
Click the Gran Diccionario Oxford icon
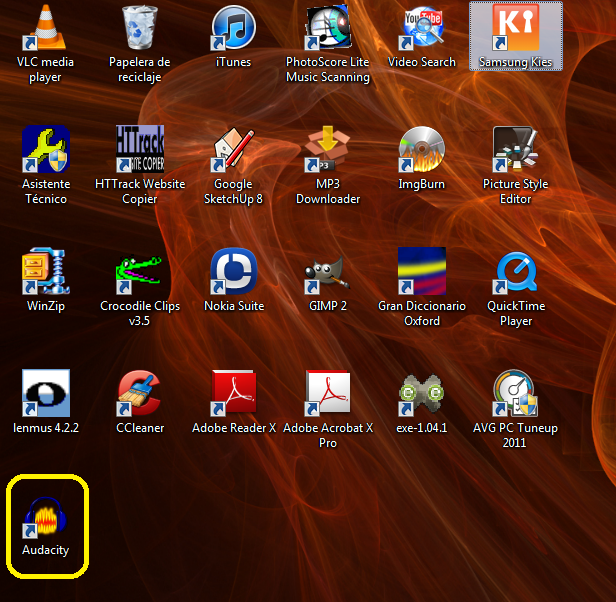(x=422, y=272)
